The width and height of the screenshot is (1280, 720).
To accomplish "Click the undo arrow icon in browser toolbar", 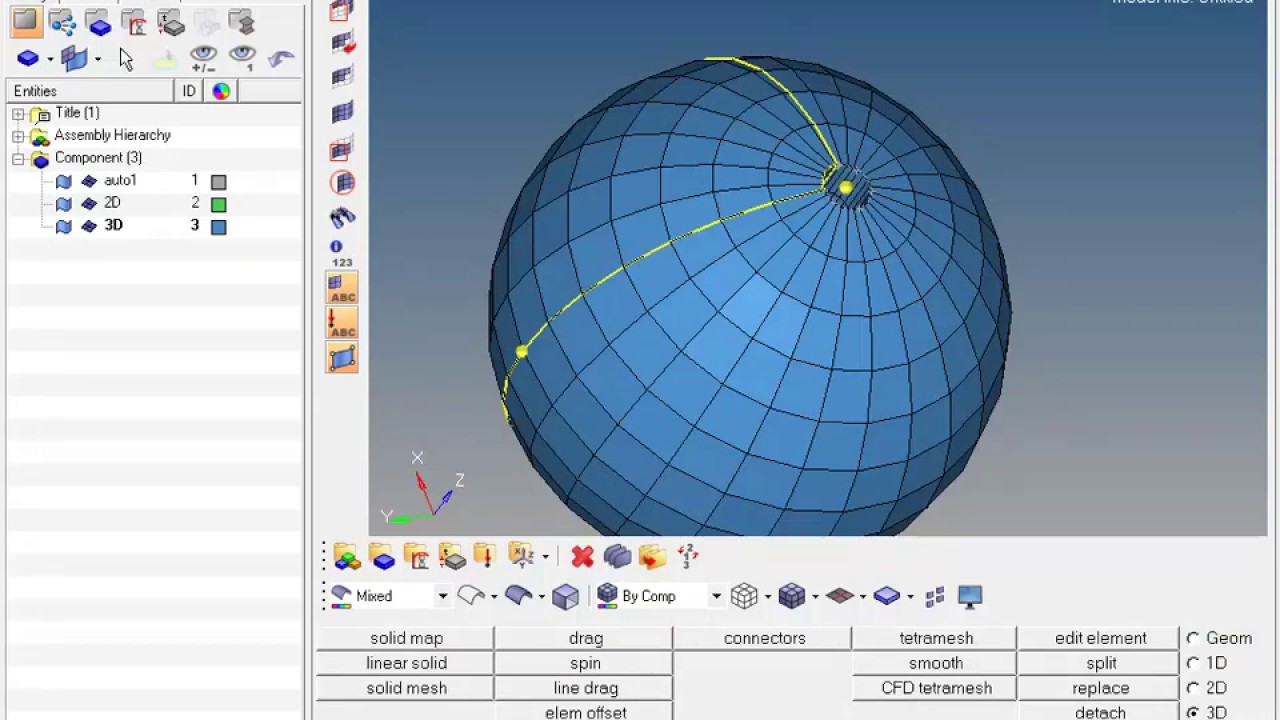I will click(281, 58).
